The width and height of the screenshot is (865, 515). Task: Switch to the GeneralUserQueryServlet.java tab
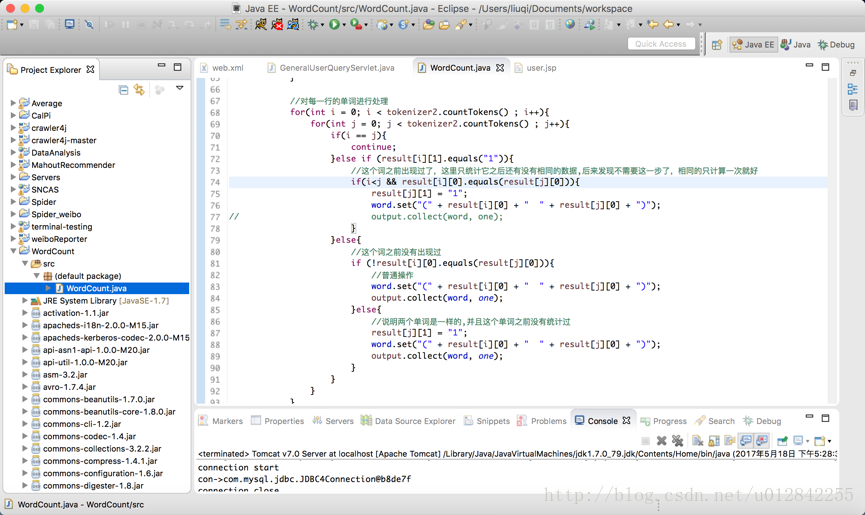point(330,68)
